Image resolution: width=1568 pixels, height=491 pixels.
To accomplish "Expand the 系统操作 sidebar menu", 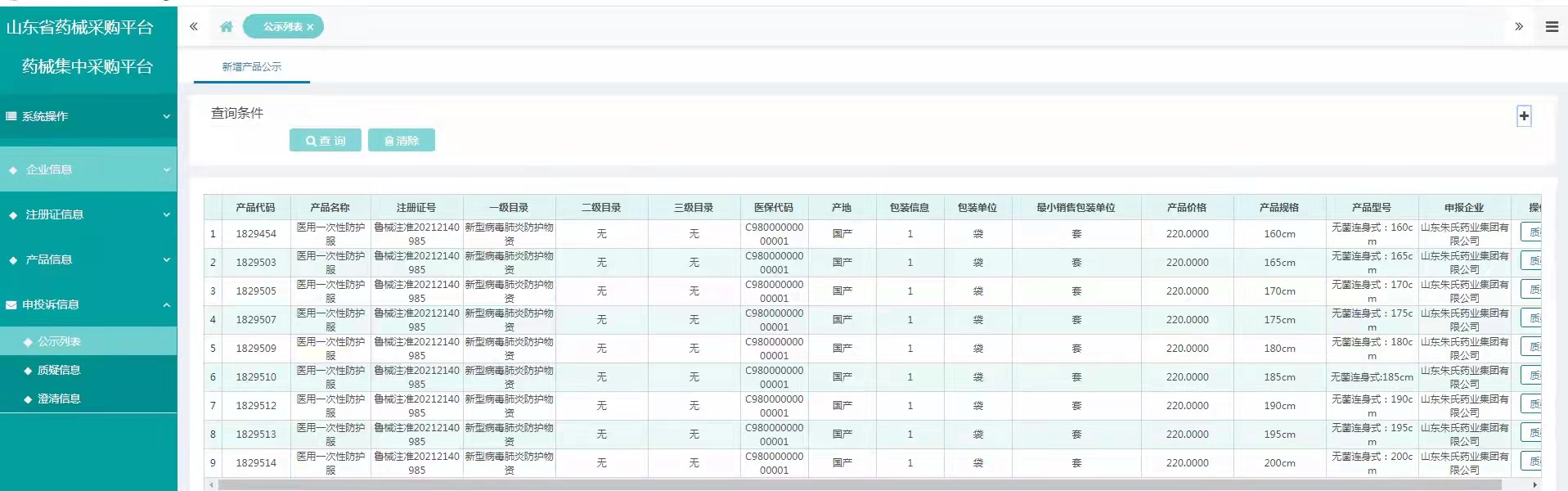I will (x=88, y=116).
